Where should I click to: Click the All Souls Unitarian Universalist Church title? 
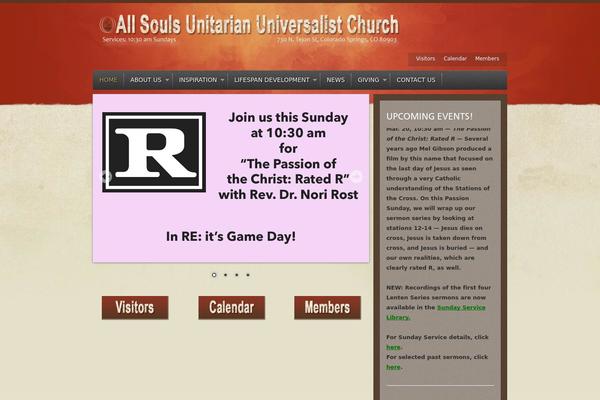257,24
